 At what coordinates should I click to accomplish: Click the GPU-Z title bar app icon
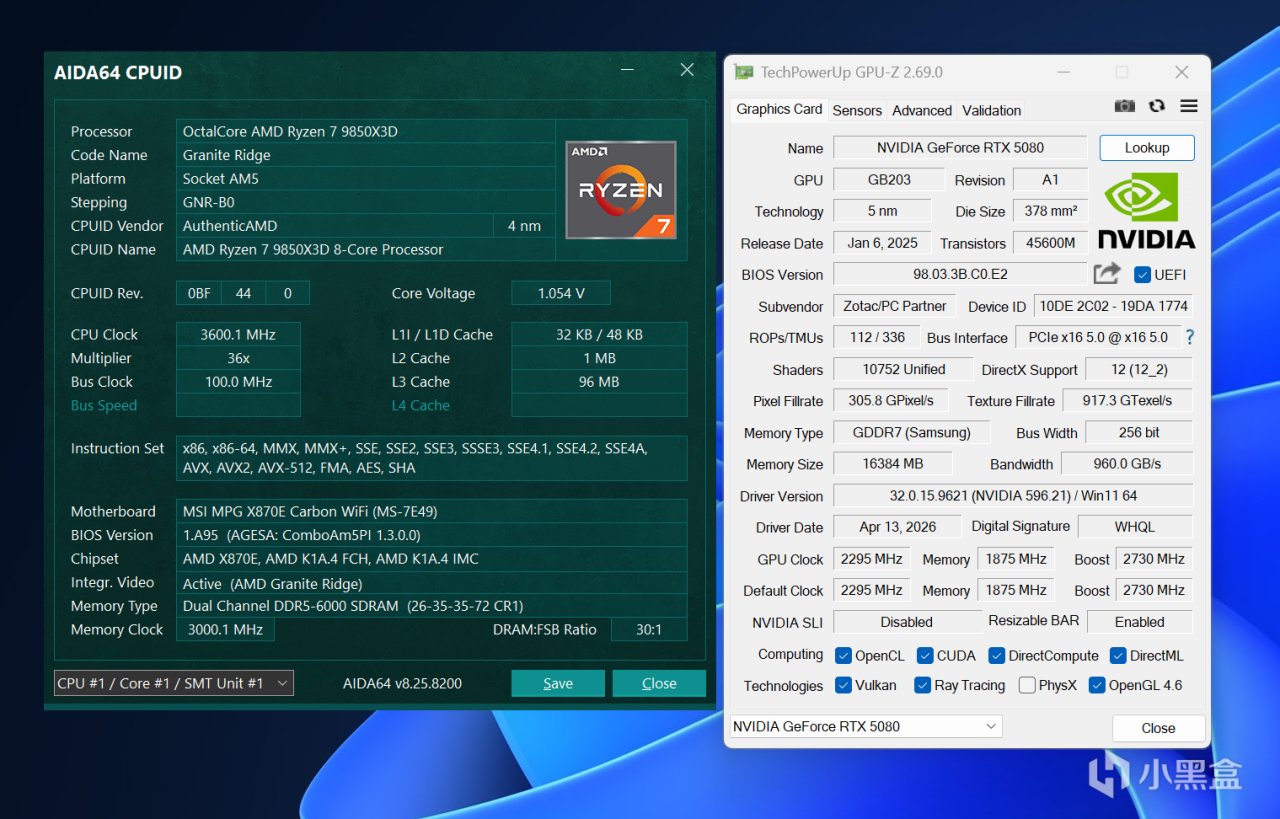tap(743, 72)
